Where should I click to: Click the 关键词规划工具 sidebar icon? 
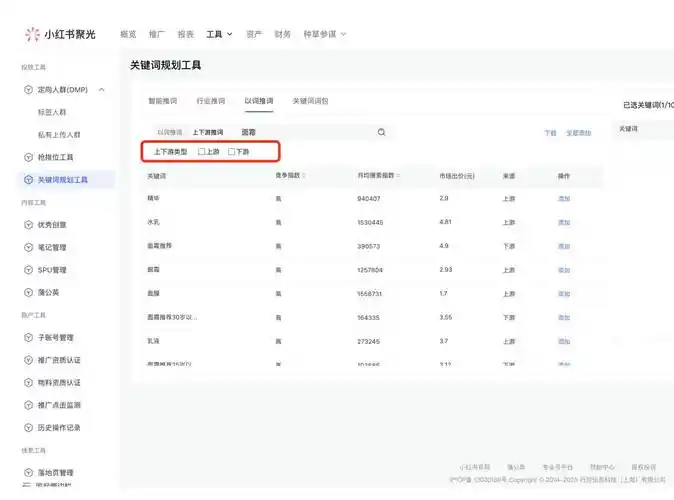pyautogui.click(x=28, y=180)
